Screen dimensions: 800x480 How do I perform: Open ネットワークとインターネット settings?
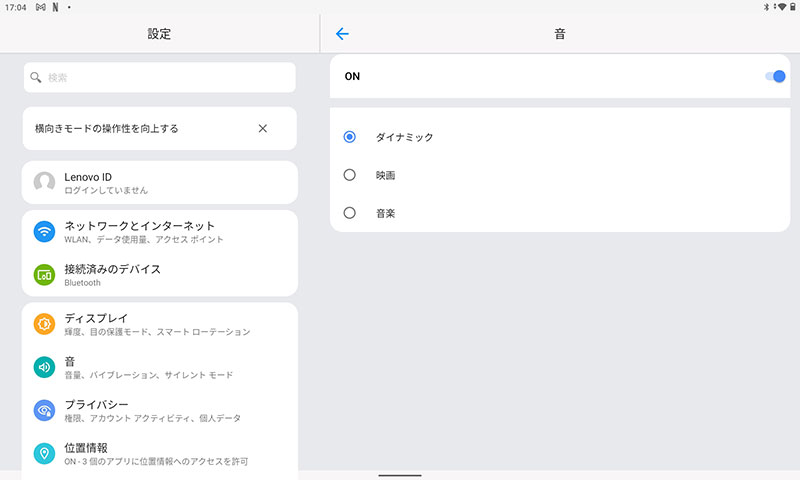click(x=160, y=232)
